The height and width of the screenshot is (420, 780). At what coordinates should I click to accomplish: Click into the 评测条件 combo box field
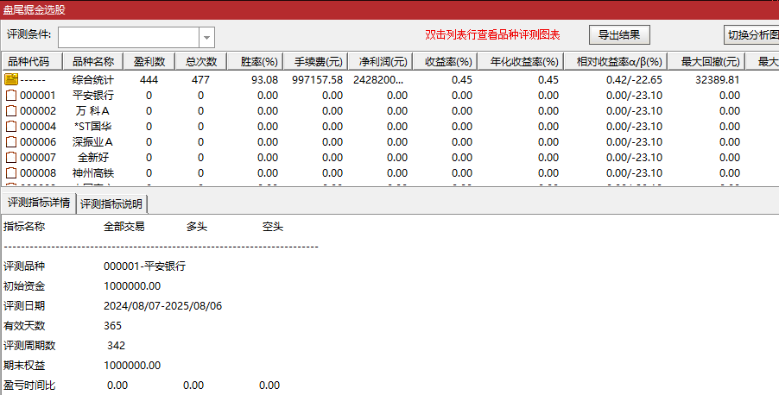click(x=128, y=38)
